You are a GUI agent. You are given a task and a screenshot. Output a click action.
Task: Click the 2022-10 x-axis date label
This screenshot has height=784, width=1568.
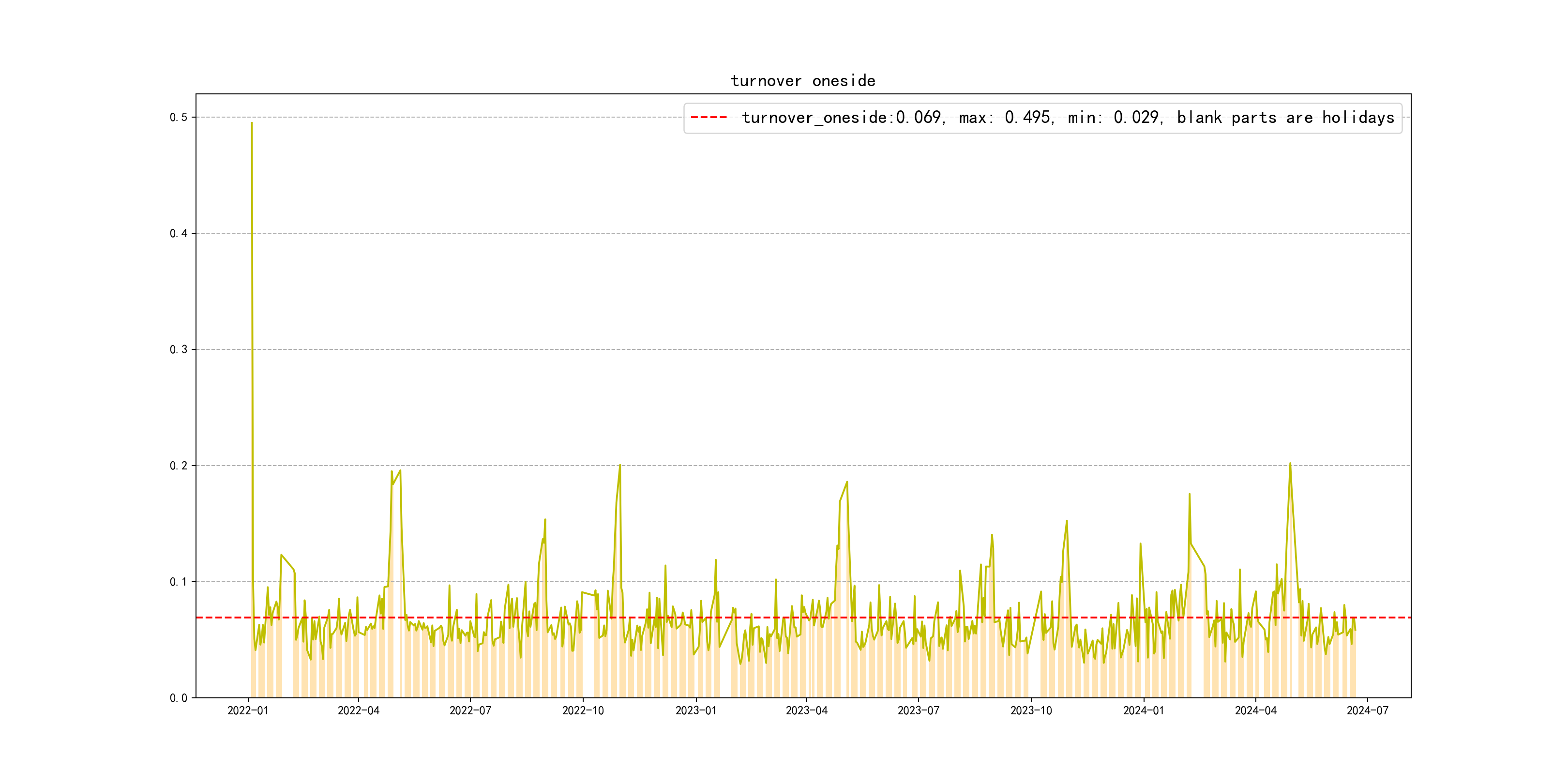583,711
